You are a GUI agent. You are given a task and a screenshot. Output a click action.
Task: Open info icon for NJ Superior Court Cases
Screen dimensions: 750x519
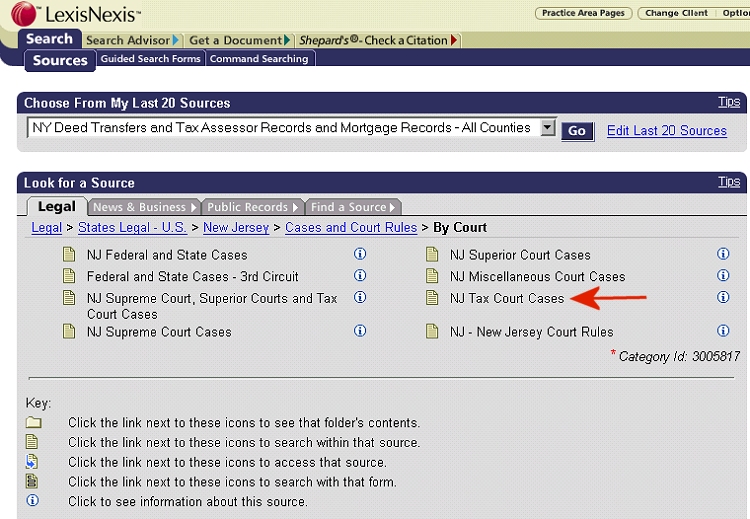(x=723, y=254)
